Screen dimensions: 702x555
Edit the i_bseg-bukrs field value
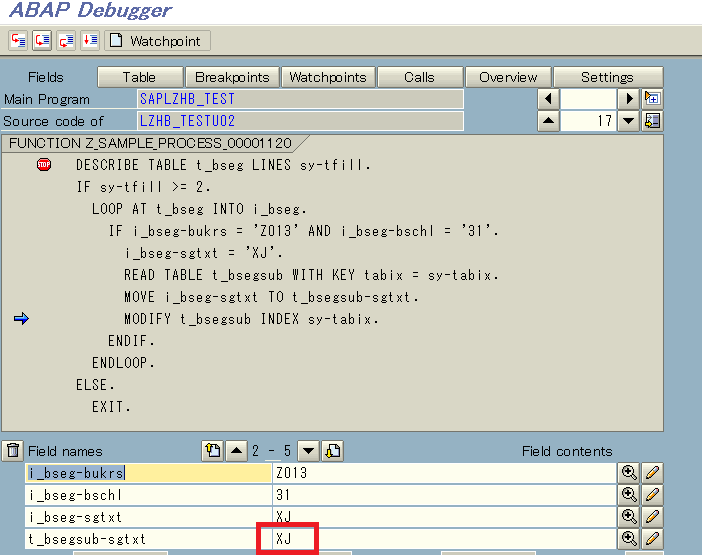coord(652,473)
